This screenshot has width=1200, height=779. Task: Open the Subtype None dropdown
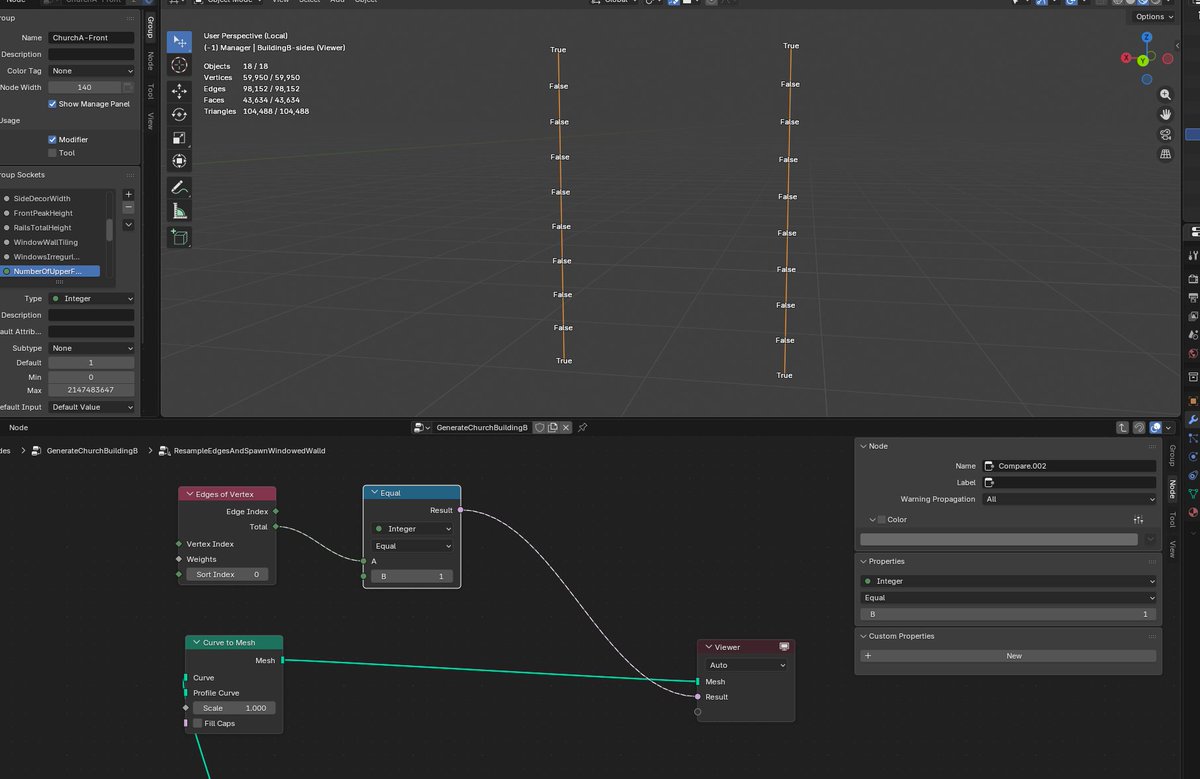[x=91, y=348]
